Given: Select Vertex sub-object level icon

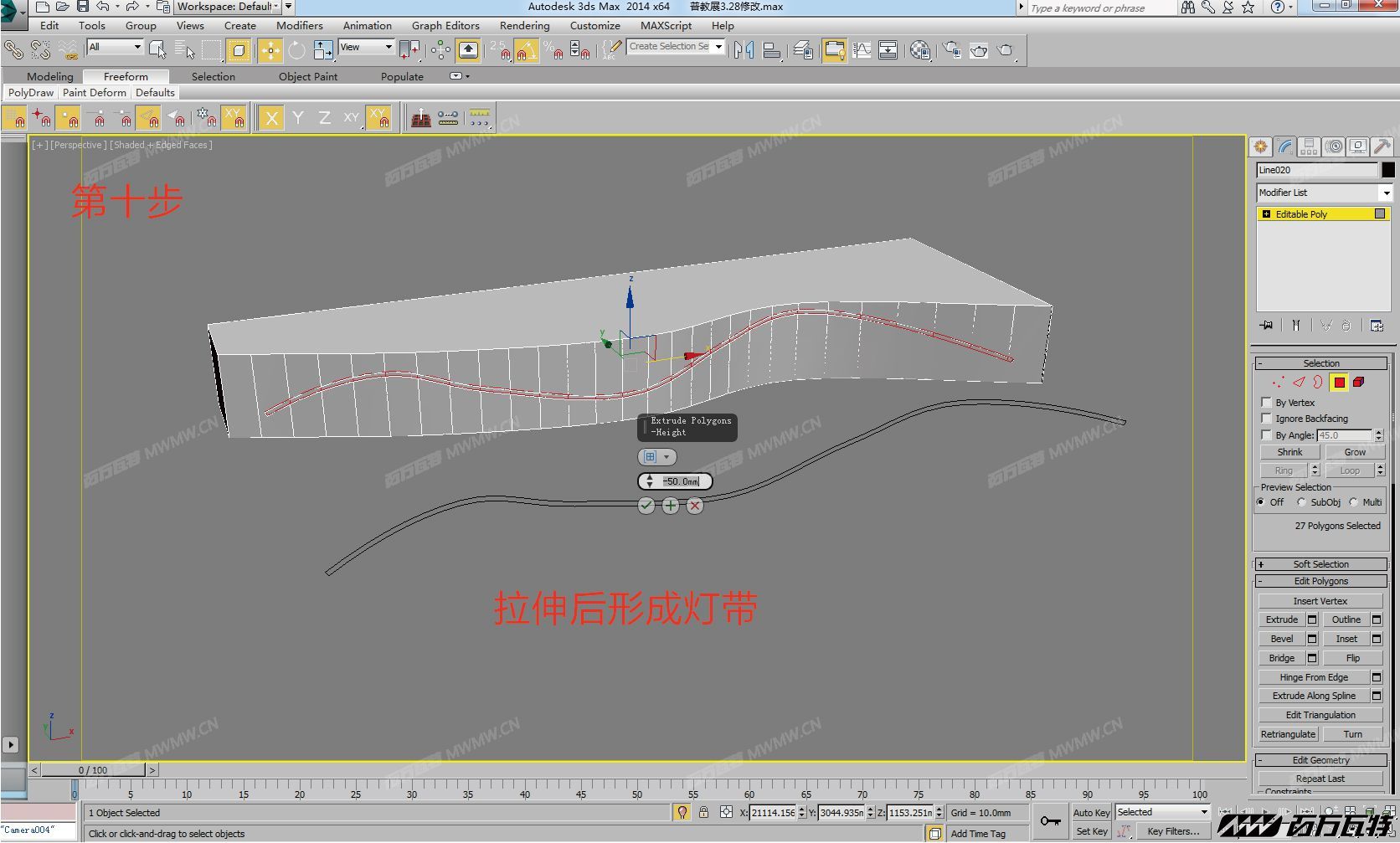Looking at the screenshot, I should click(x=1279, y=382).
